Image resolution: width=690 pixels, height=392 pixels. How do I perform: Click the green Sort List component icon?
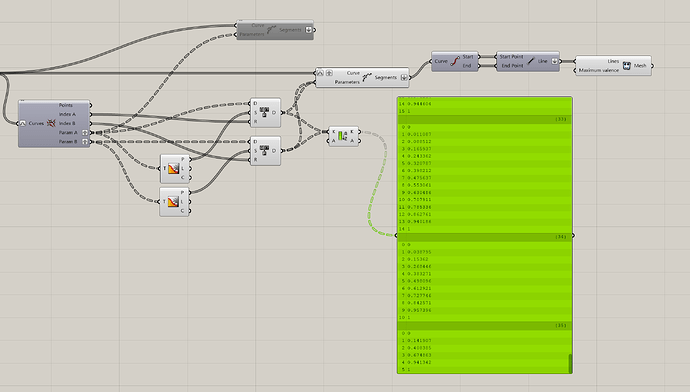pos(342,136)
